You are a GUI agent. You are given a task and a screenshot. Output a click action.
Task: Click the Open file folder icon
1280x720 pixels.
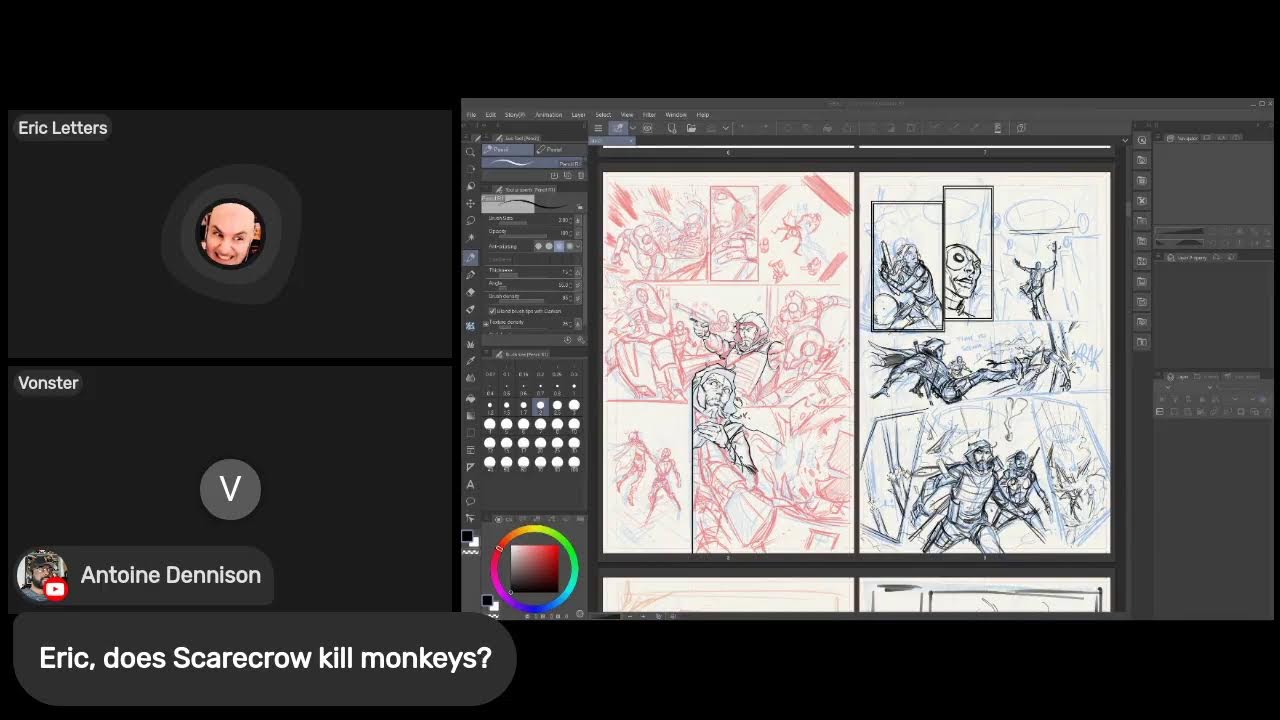tap(691, 128)
